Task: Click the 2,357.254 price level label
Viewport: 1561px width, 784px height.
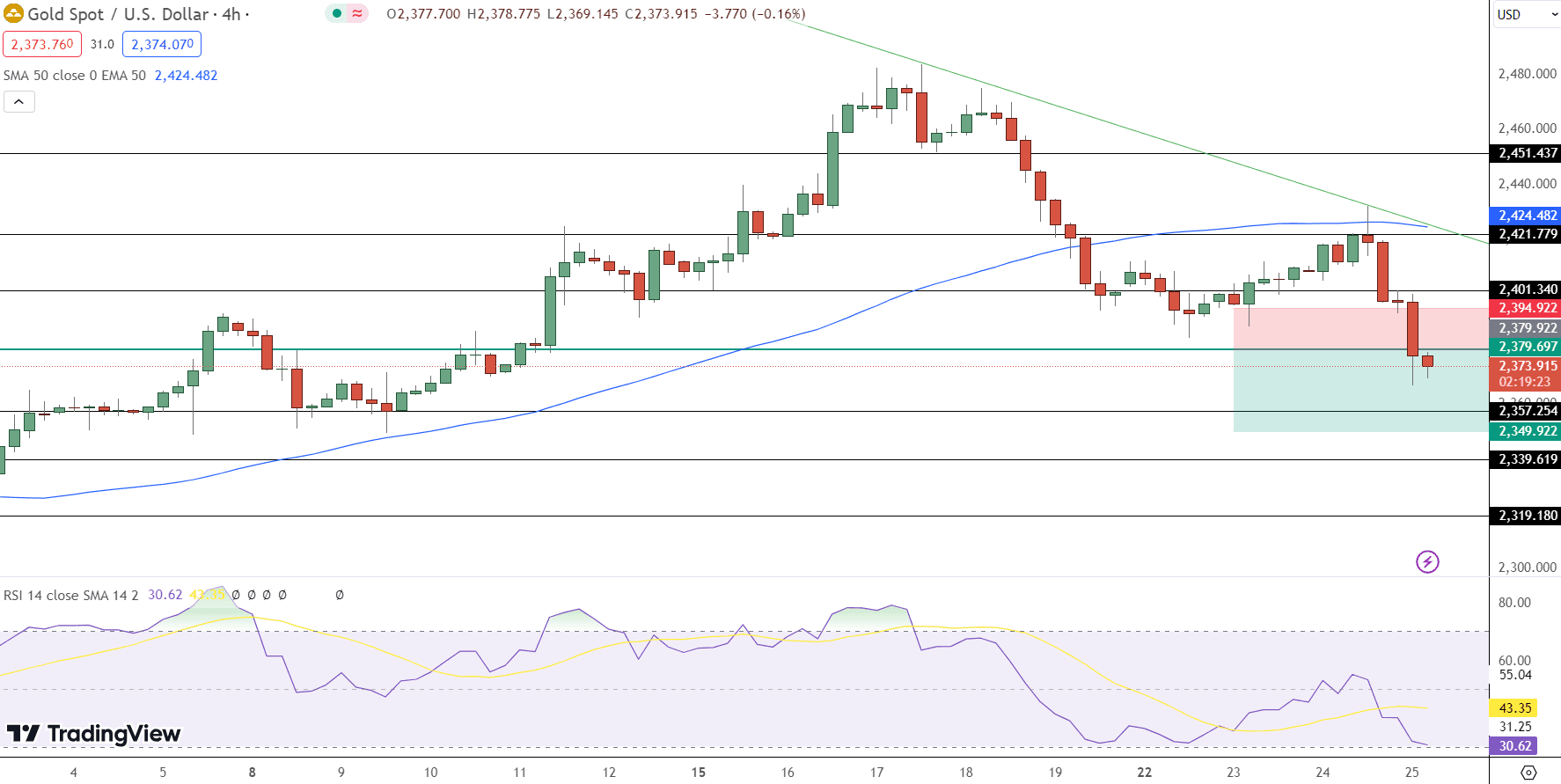Action: 1525,411
